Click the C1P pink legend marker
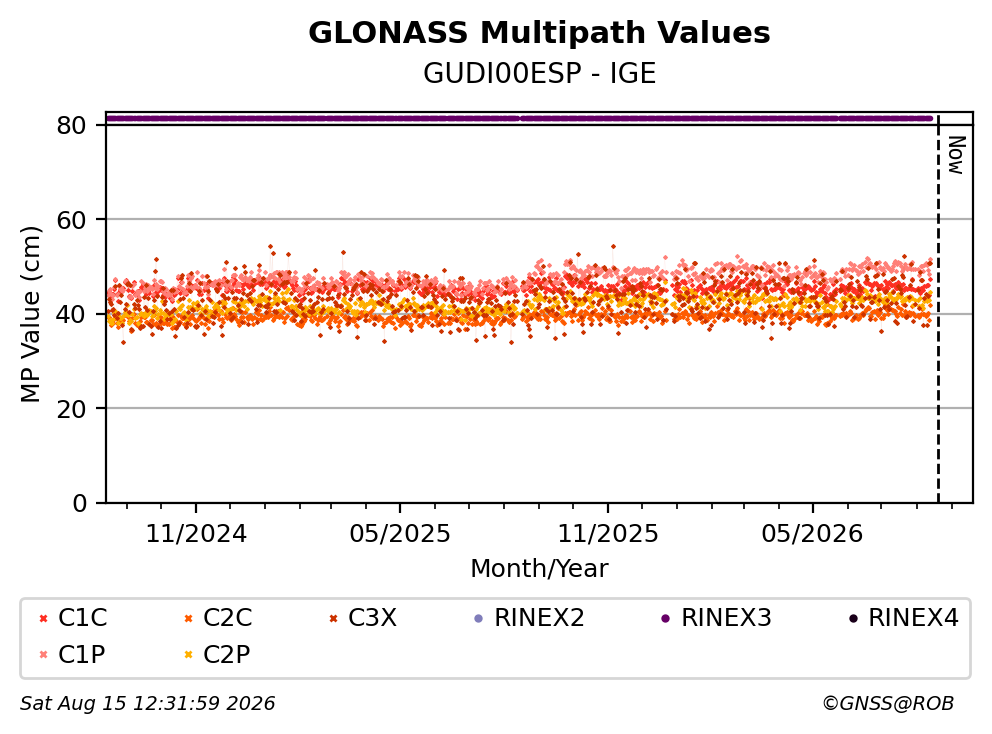The image size is (992, 734). (x=43, y=655)
